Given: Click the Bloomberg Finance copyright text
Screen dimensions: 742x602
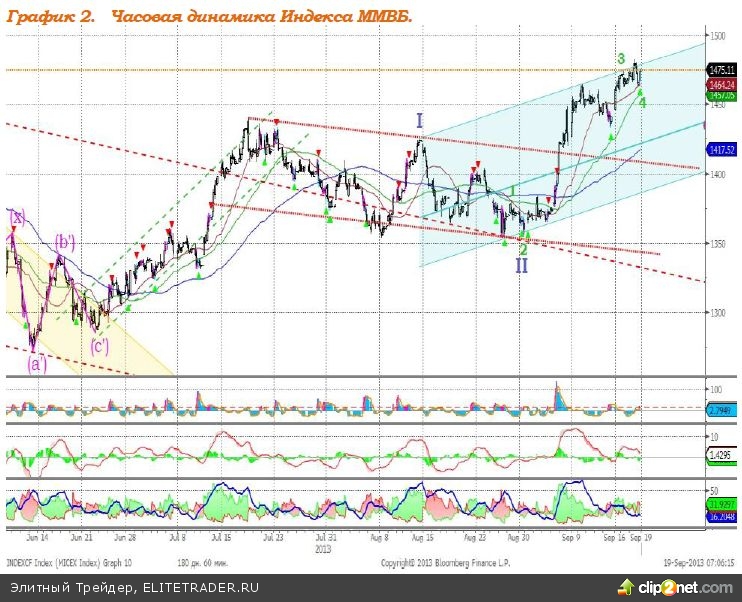Looking at the screenshot, I should (445, 563).
